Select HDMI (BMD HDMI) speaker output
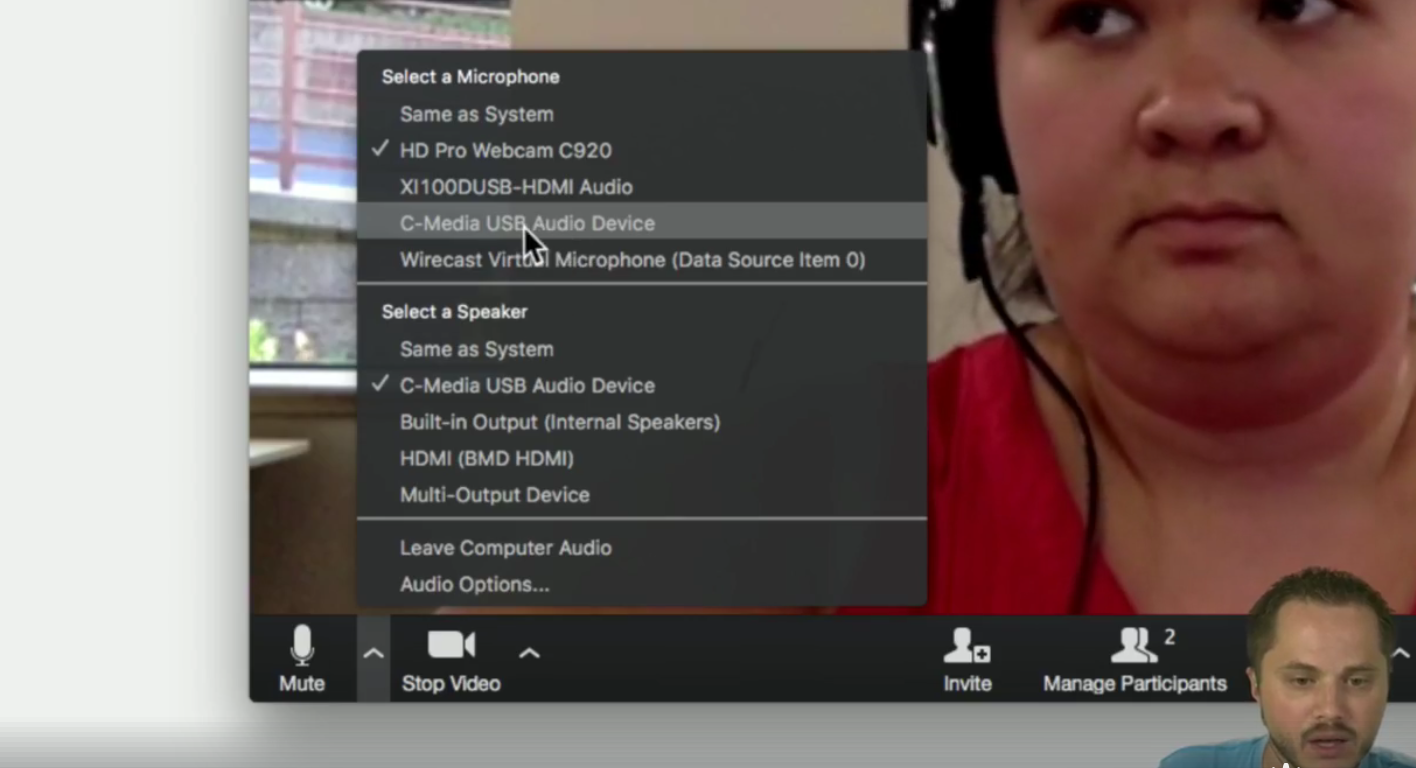The height and width of the screenshot is (768, 1416). pyautogui.click(x=486, y=459)
